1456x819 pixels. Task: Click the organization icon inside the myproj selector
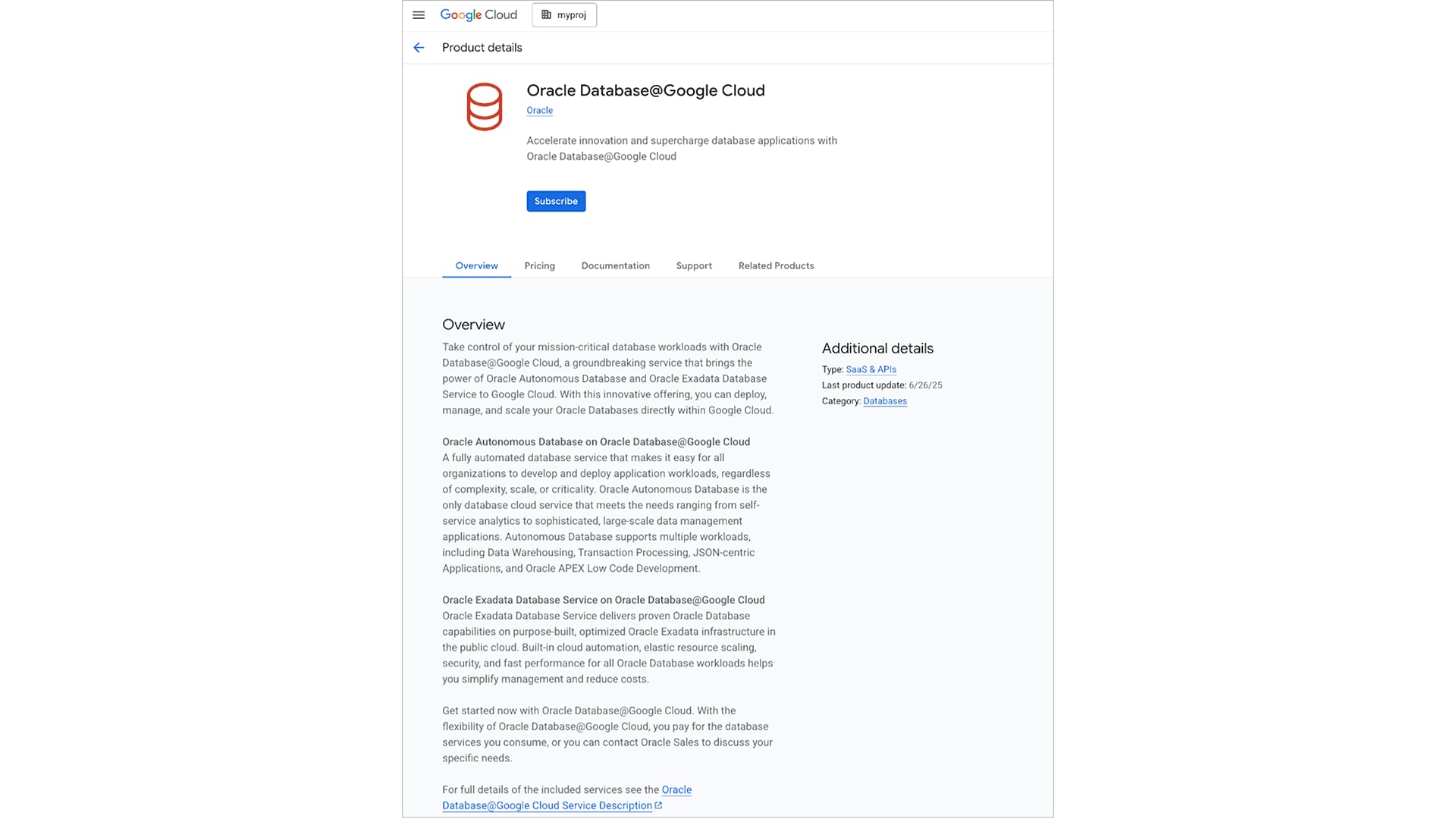click(x=544, y=14)
